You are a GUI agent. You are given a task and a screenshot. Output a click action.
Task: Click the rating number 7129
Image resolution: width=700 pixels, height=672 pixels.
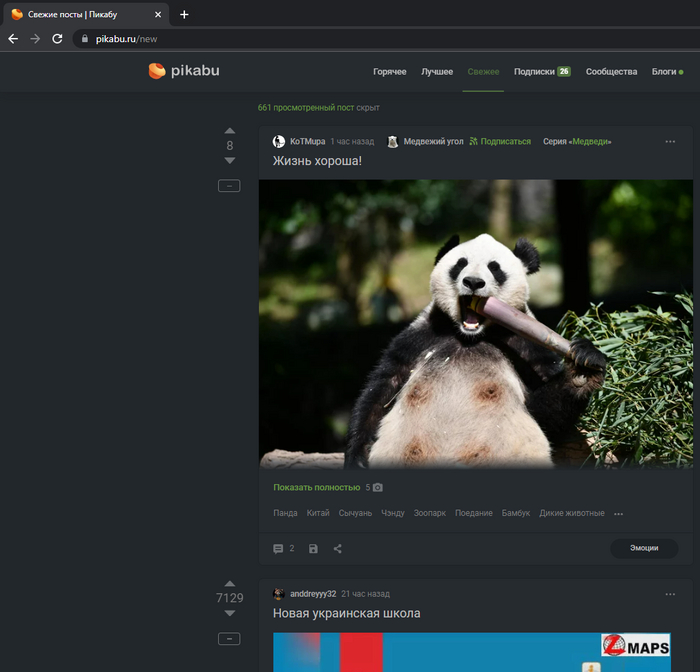click(x=229, y=598)
